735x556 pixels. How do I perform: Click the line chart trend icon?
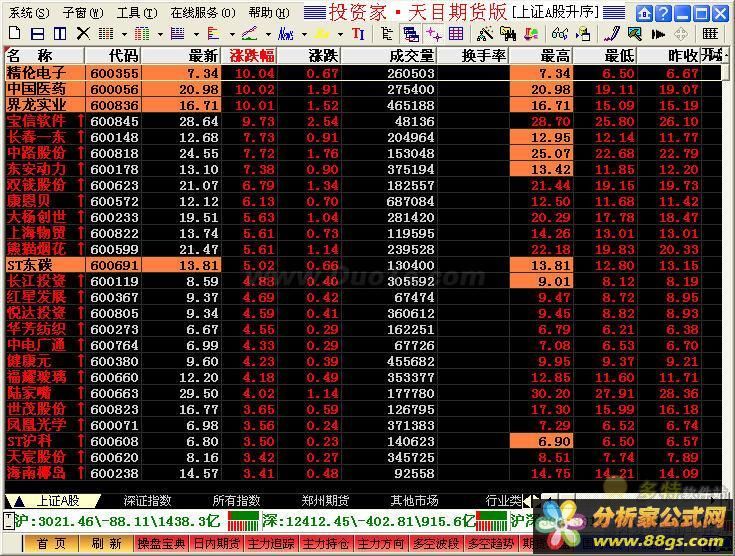click(x=249, y=34)
